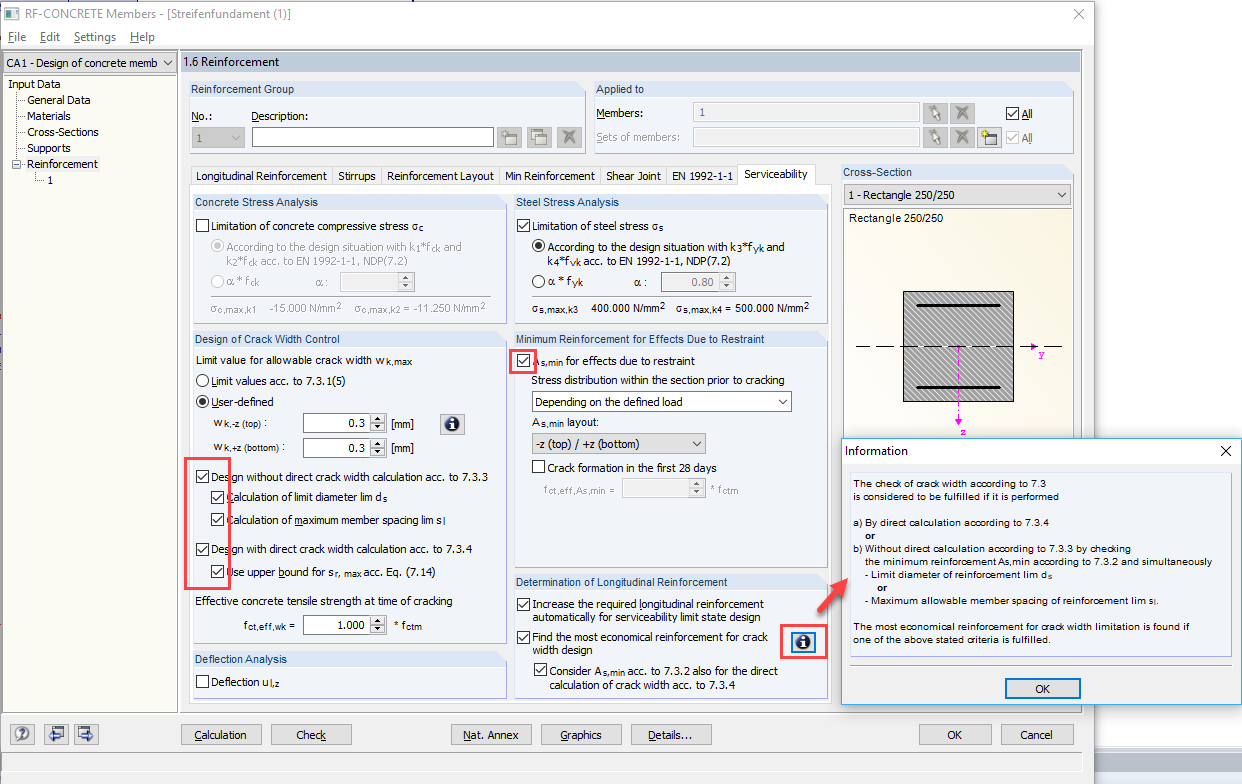Toggle use upper bound for sr,max
The width and height of the screenshot is (1242, 784).
pyautogui.click(x=219, y=572)
